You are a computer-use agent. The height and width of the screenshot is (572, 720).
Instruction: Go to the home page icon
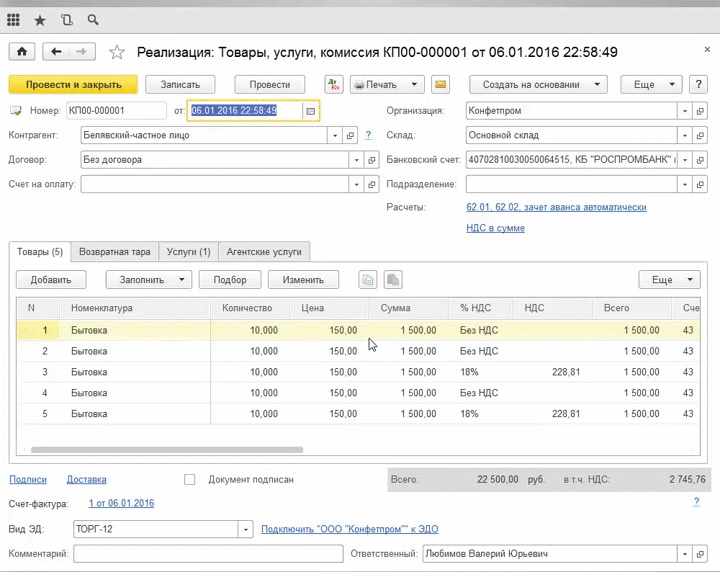pyautogui.click(x=20, y=52)
